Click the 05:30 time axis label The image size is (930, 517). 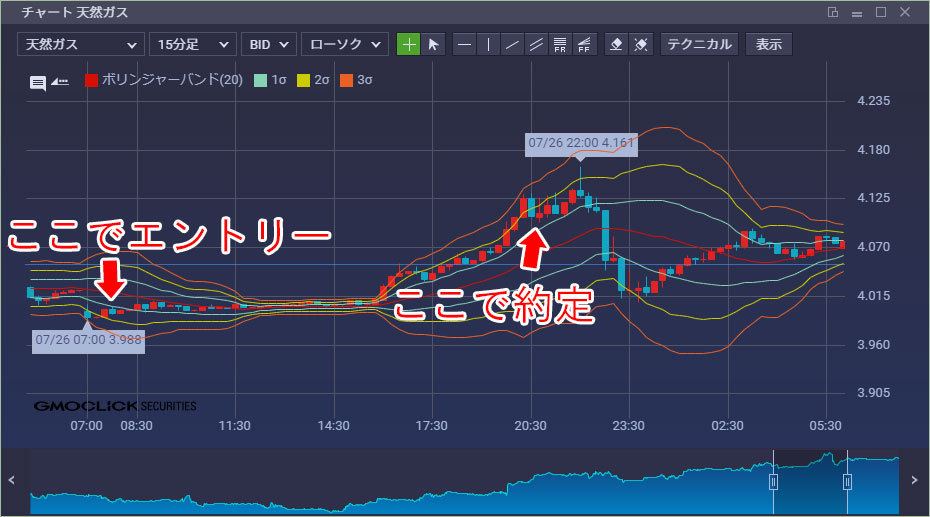[x=826, y=426]
